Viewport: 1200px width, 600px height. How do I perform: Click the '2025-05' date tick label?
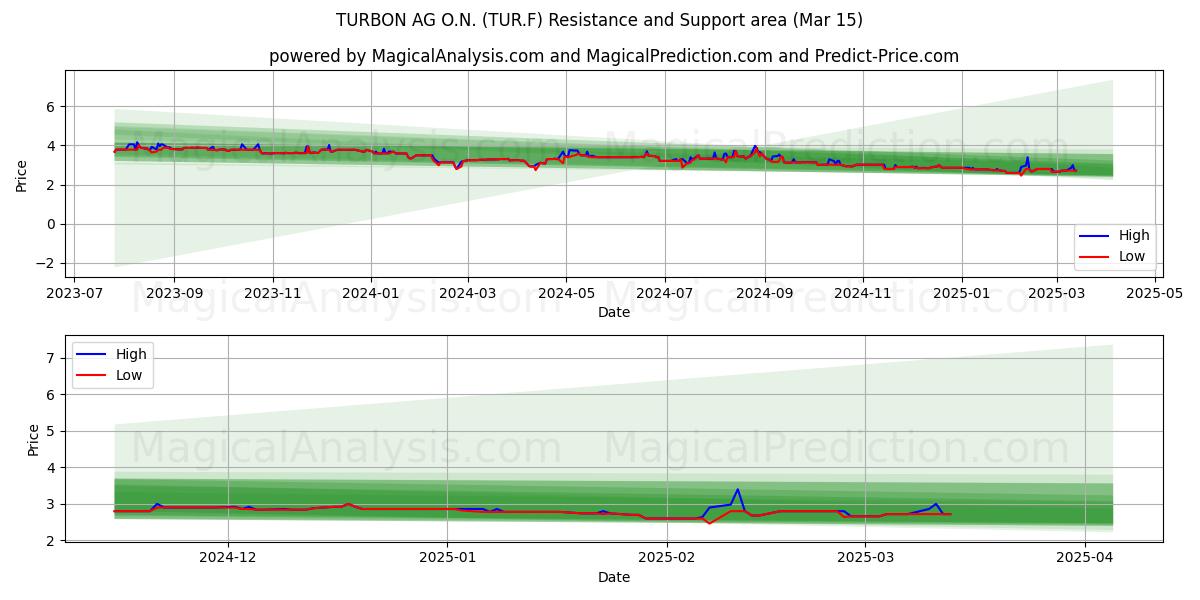(1155, 294)
